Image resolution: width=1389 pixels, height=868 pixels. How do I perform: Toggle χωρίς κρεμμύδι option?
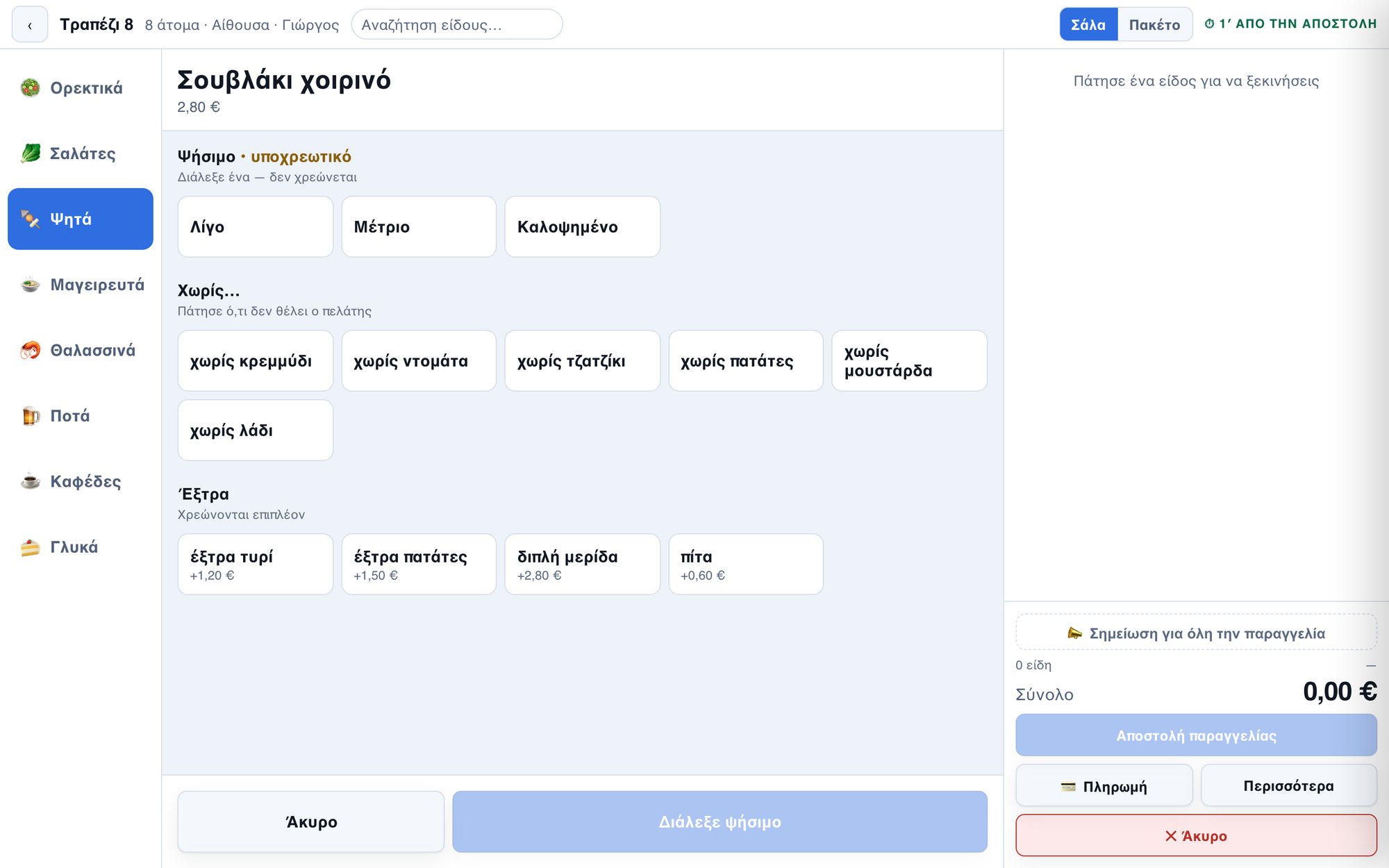click(x=256, y=361)
